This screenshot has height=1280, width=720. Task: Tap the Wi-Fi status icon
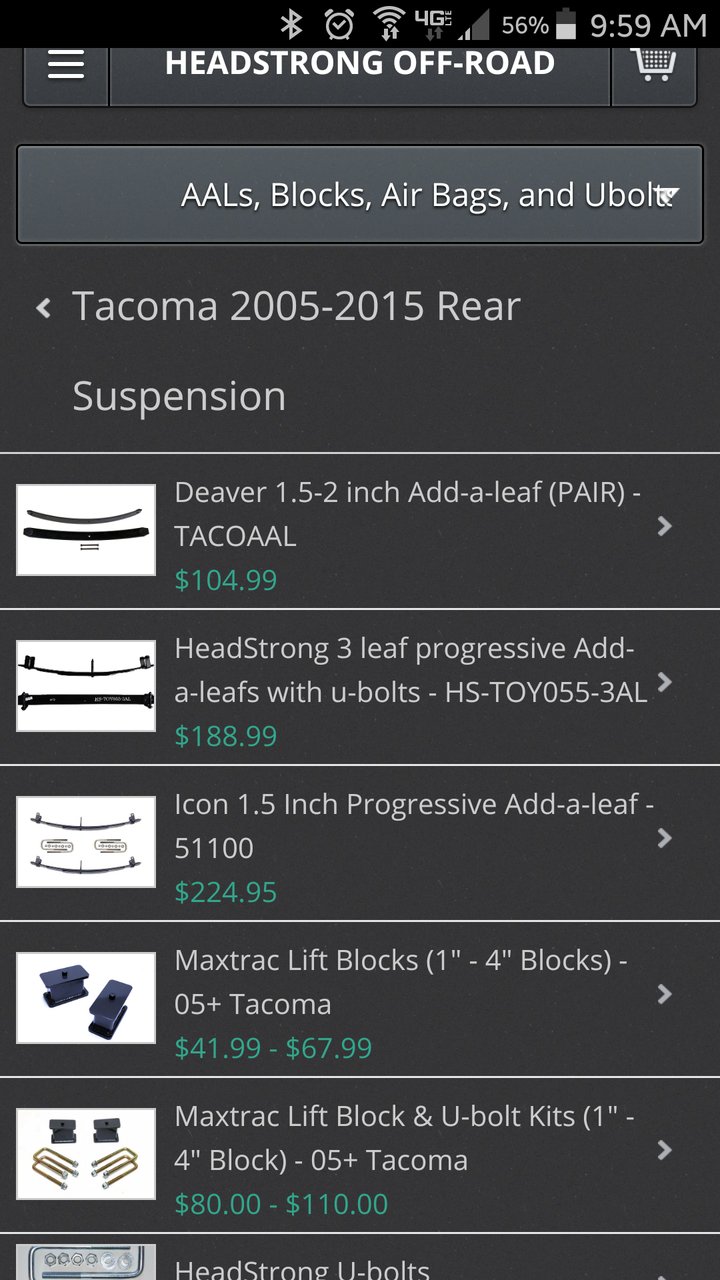(x=388, y=24)
